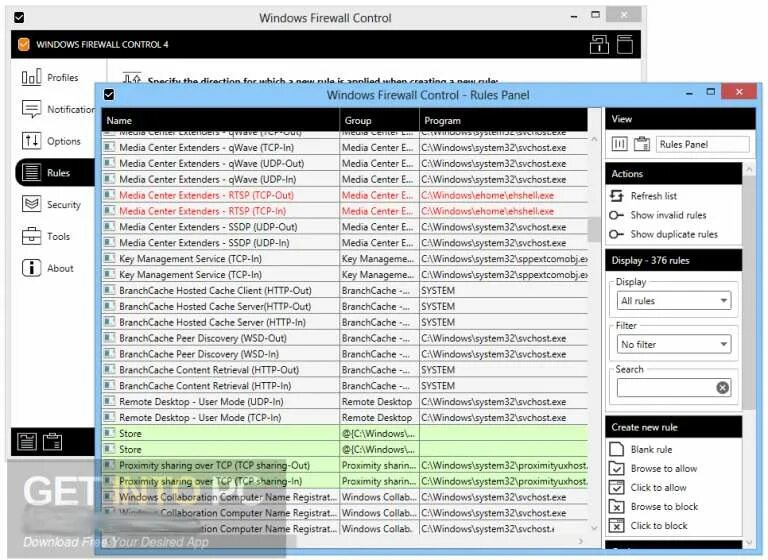
Task: Click the Windows Firewall Control main window title icon
Action: (x=19, y=18)
